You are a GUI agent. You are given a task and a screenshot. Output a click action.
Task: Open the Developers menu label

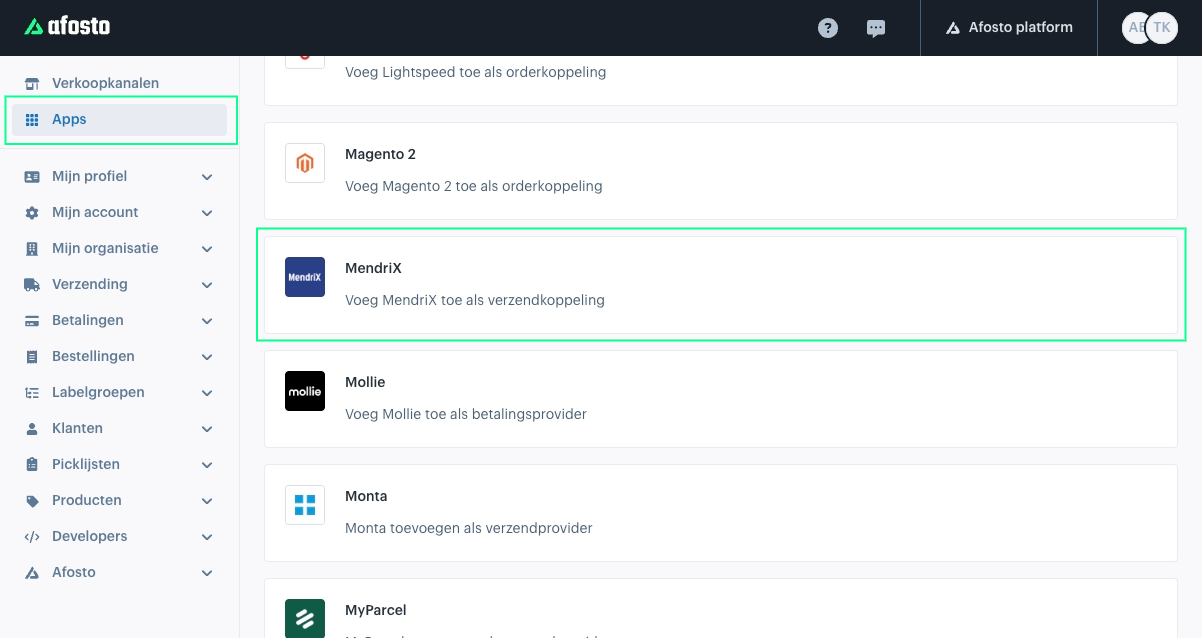tap(90, 536)
